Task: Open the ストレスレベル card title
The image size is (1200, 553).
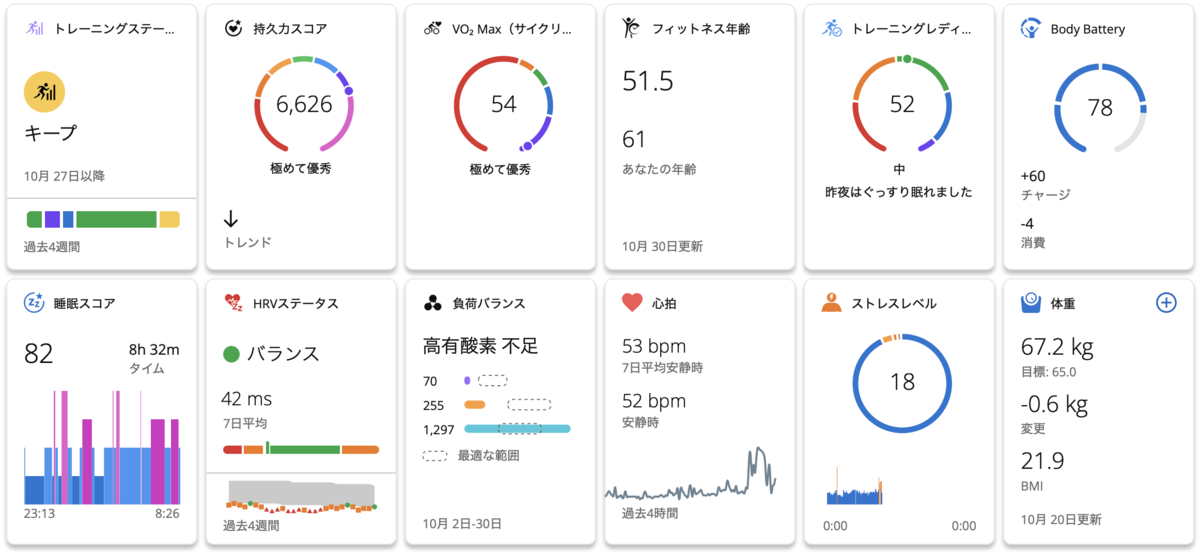Action: (894, 303)
